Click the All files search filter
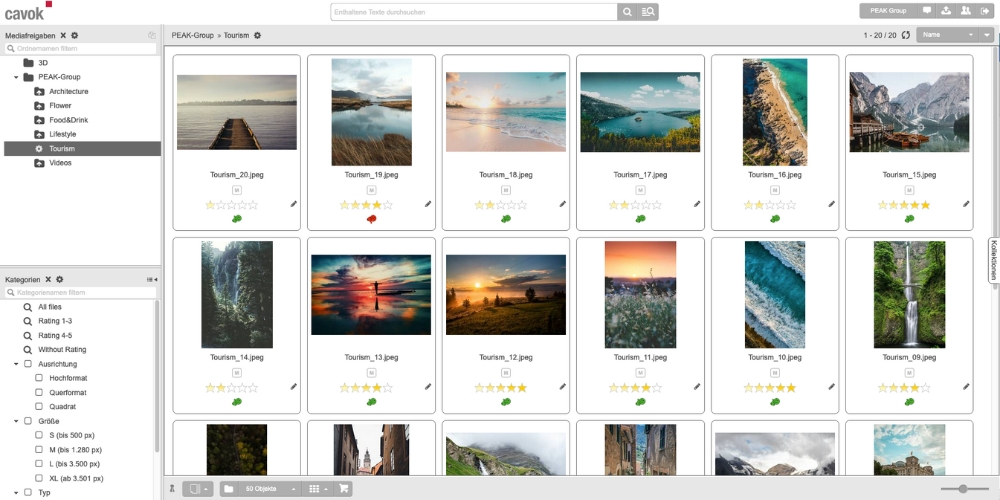Viewport: 1000px width, 500px height. point(49,307)
